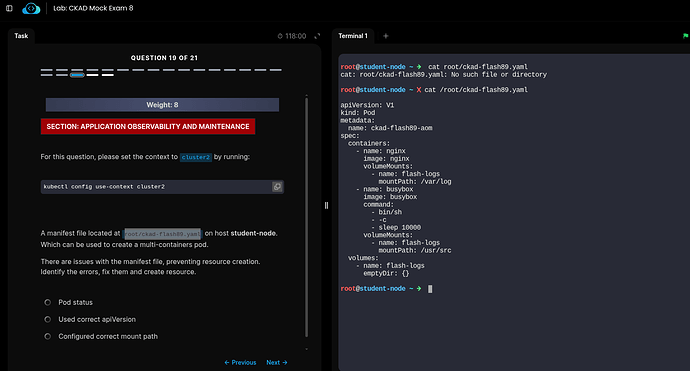The width and height of the screenshot is (690, 371).
Task: Click the Question 19 of 21 heading
Action: [164, 58]
